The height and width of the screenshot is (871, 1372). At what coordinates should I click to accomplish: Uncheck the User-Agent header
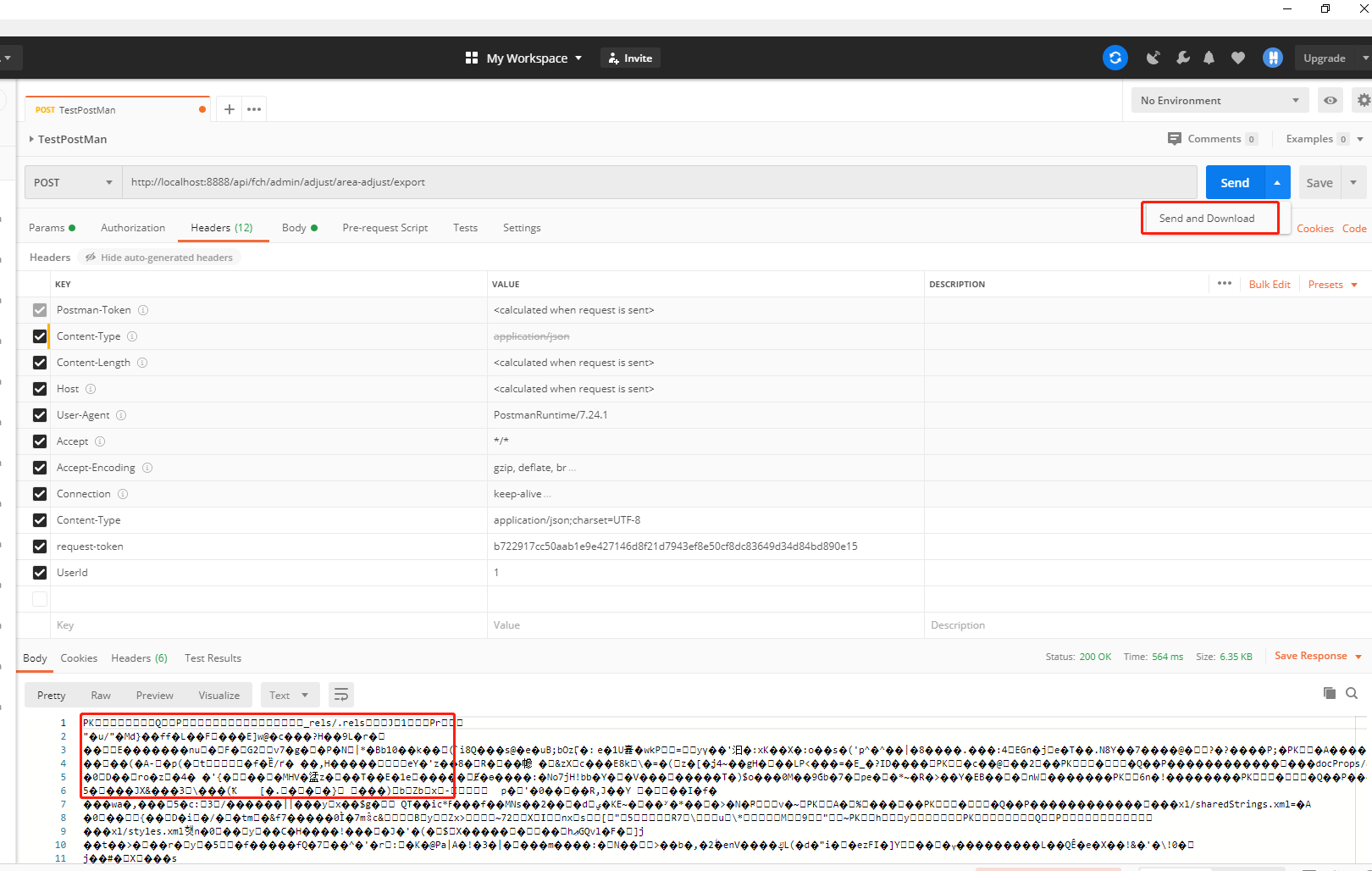pyautogui.click(x=40, y=415)
